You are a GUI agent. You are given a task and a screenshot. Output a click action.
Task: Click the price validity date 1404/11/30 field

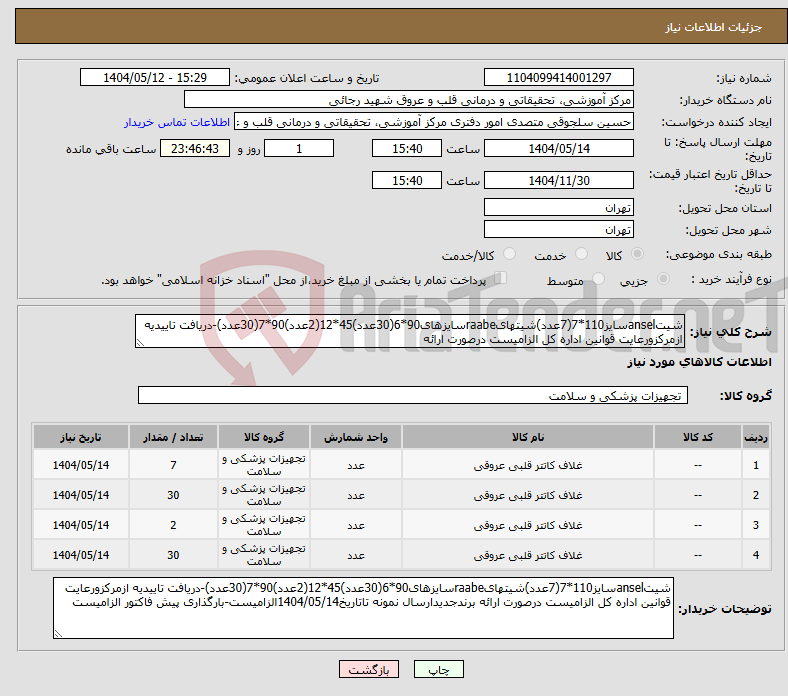[558, 180]
